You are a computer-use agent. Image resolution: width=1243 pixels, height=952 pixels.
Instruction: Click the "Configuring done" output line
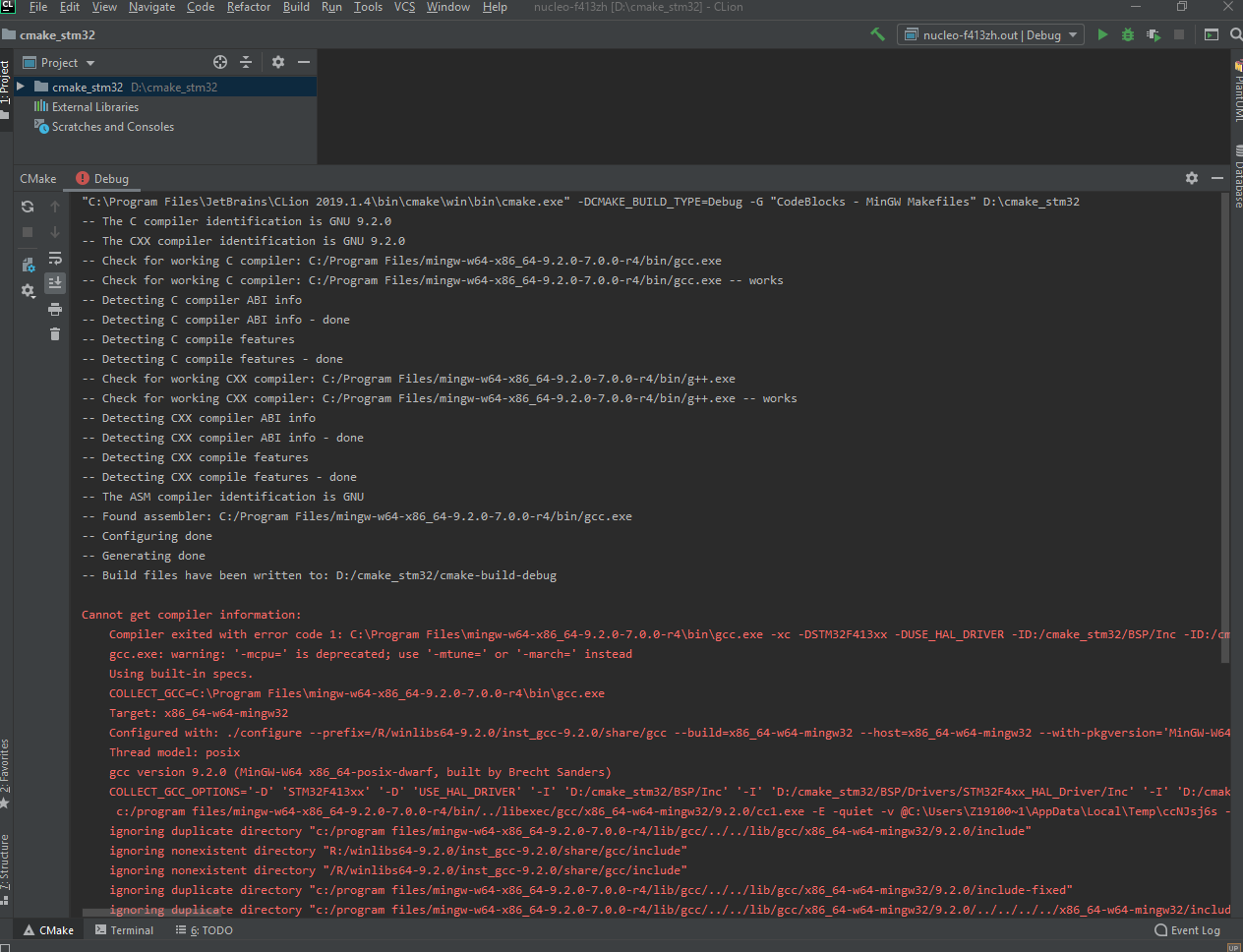(148, 536)
